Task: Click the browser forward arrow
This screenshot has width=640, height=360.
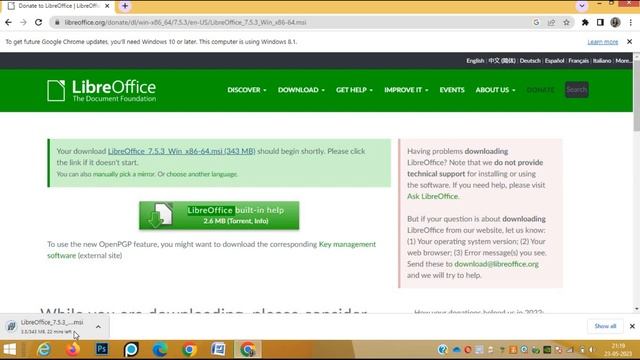Action: [23, 22]
